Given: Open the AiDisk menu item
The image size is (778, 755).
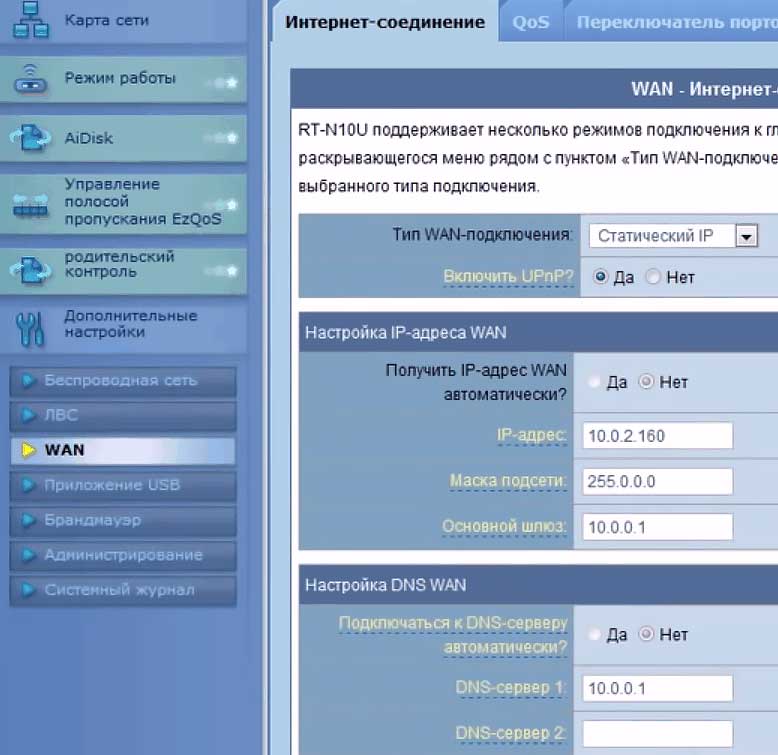Looking at the screenshot, I should coord(123,138).
